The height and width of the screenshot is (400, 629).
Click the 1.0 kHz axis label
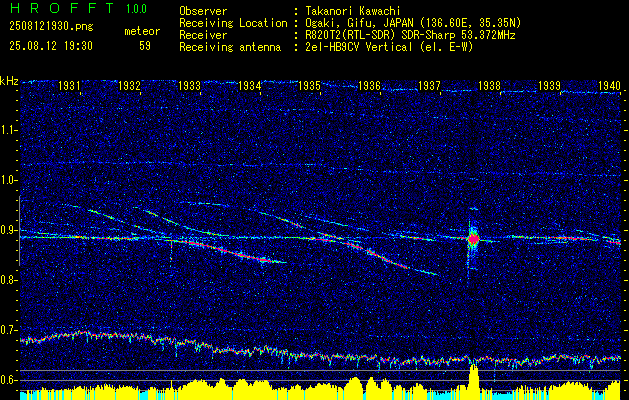pyautogui.click(x=9, y=180)
